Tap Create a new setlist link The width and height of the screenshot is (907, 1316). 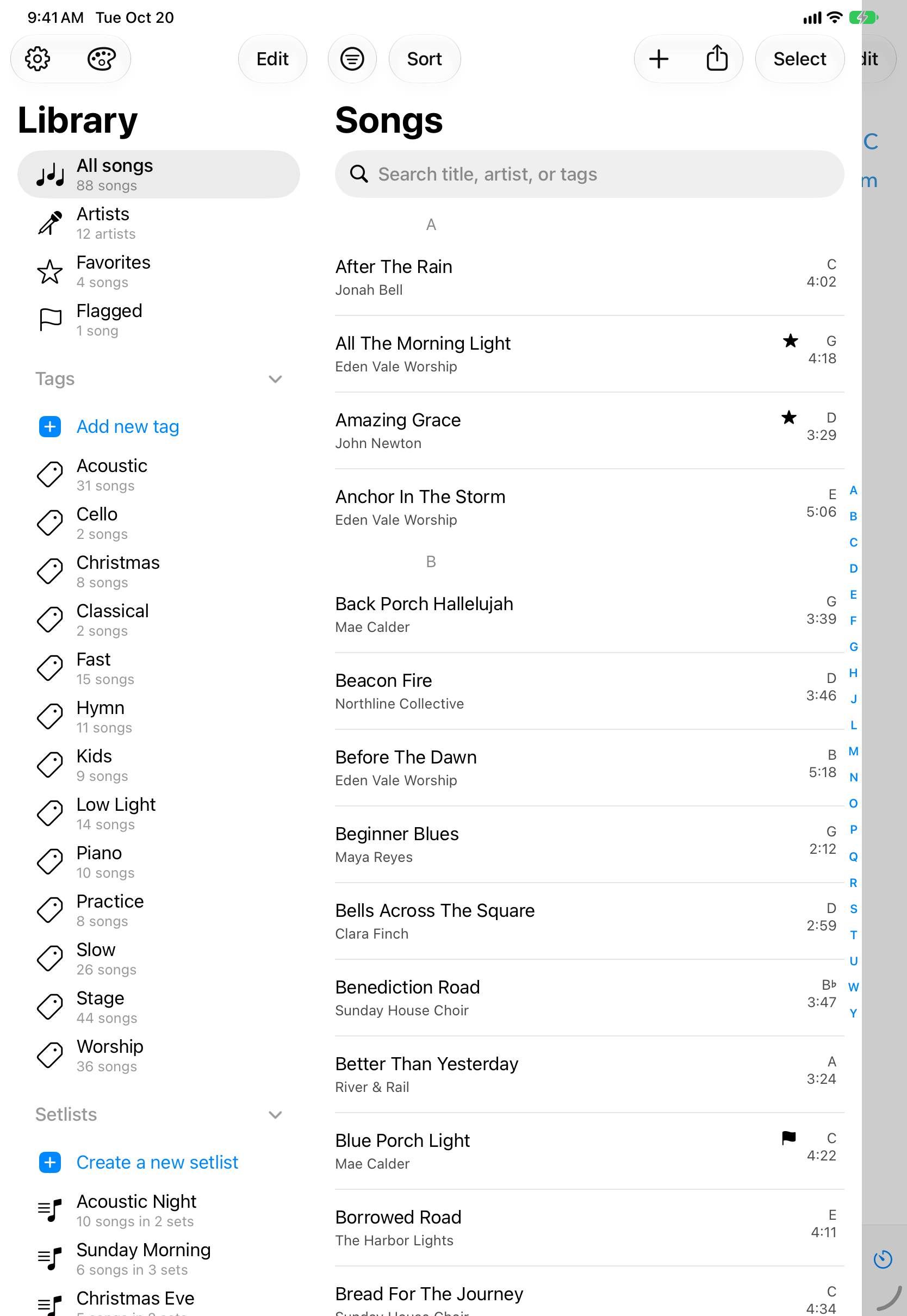157,1162
